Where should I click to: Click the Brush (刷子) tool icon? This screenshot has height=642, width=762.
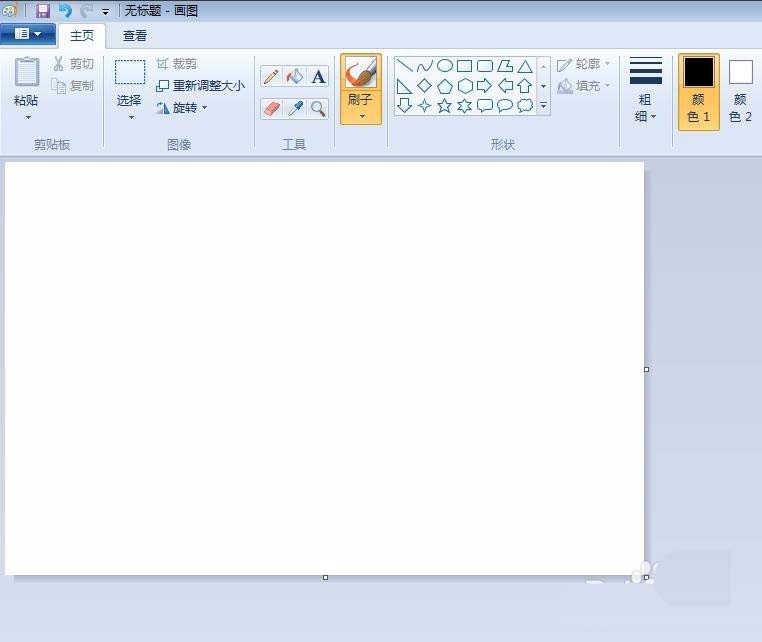click(361, 73)
